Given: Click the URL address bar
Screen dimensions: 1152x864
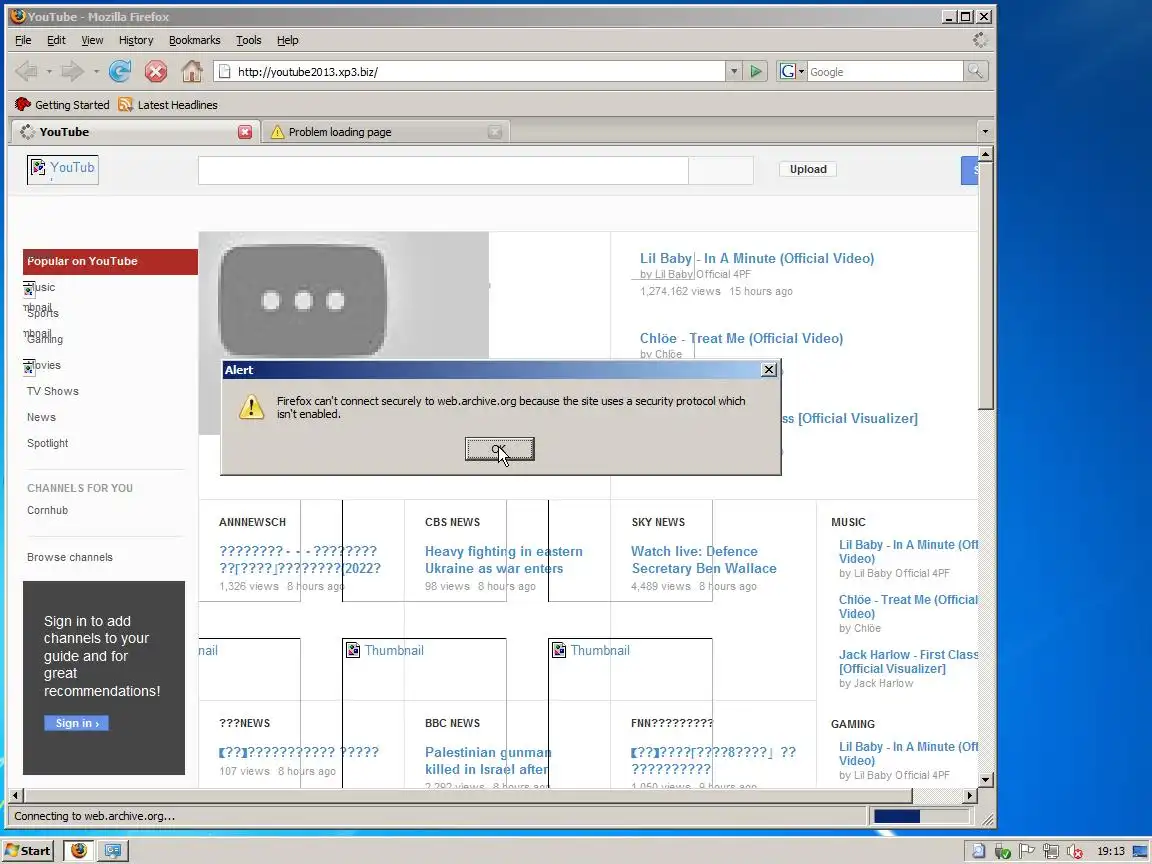Looking at the screenshot, I should click(470, 71).
